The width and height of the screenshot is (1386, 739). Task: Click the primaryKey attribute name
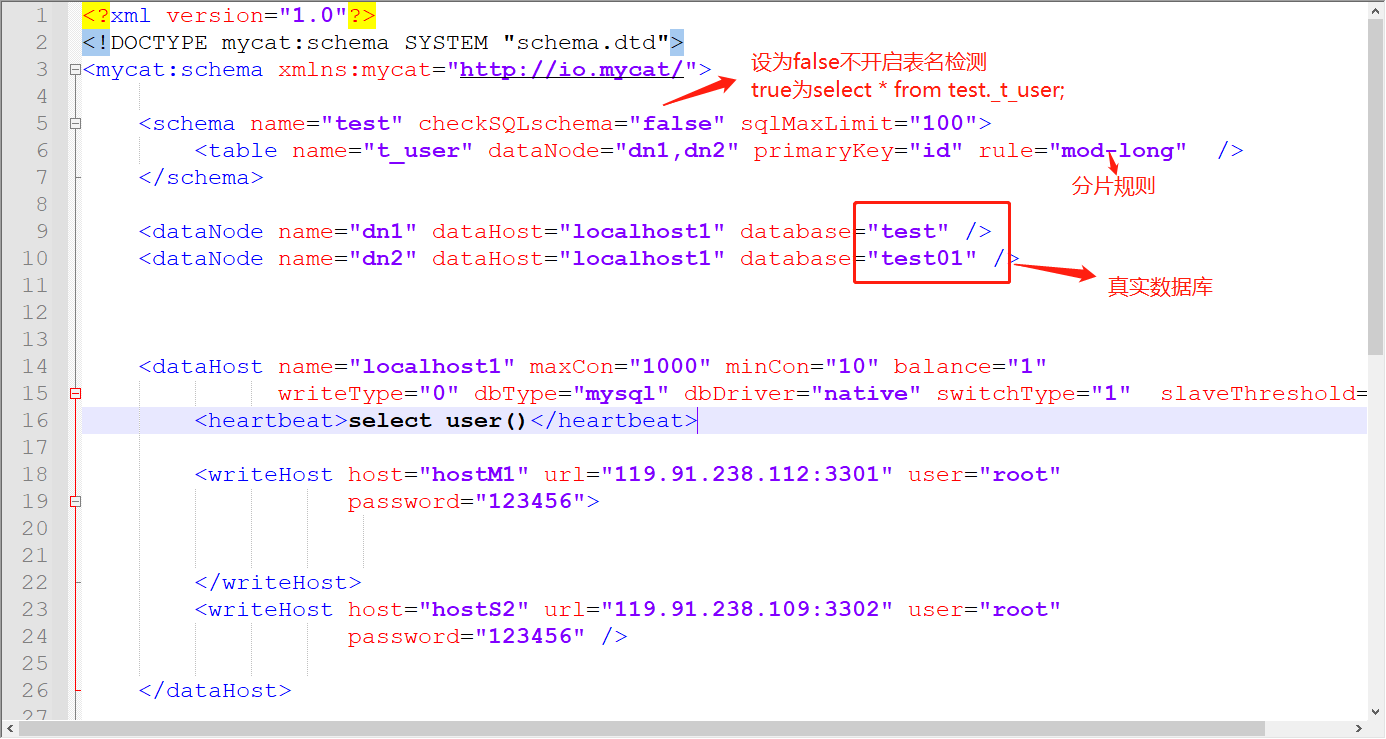coord(823,151)
